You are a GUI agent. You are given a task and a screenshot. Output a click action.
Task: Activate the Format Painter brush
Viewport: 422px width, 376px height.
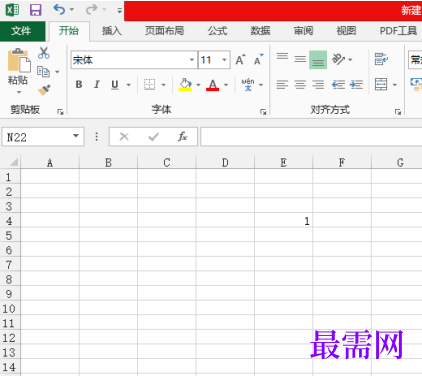pyautogui.click(x=44, y=90)
